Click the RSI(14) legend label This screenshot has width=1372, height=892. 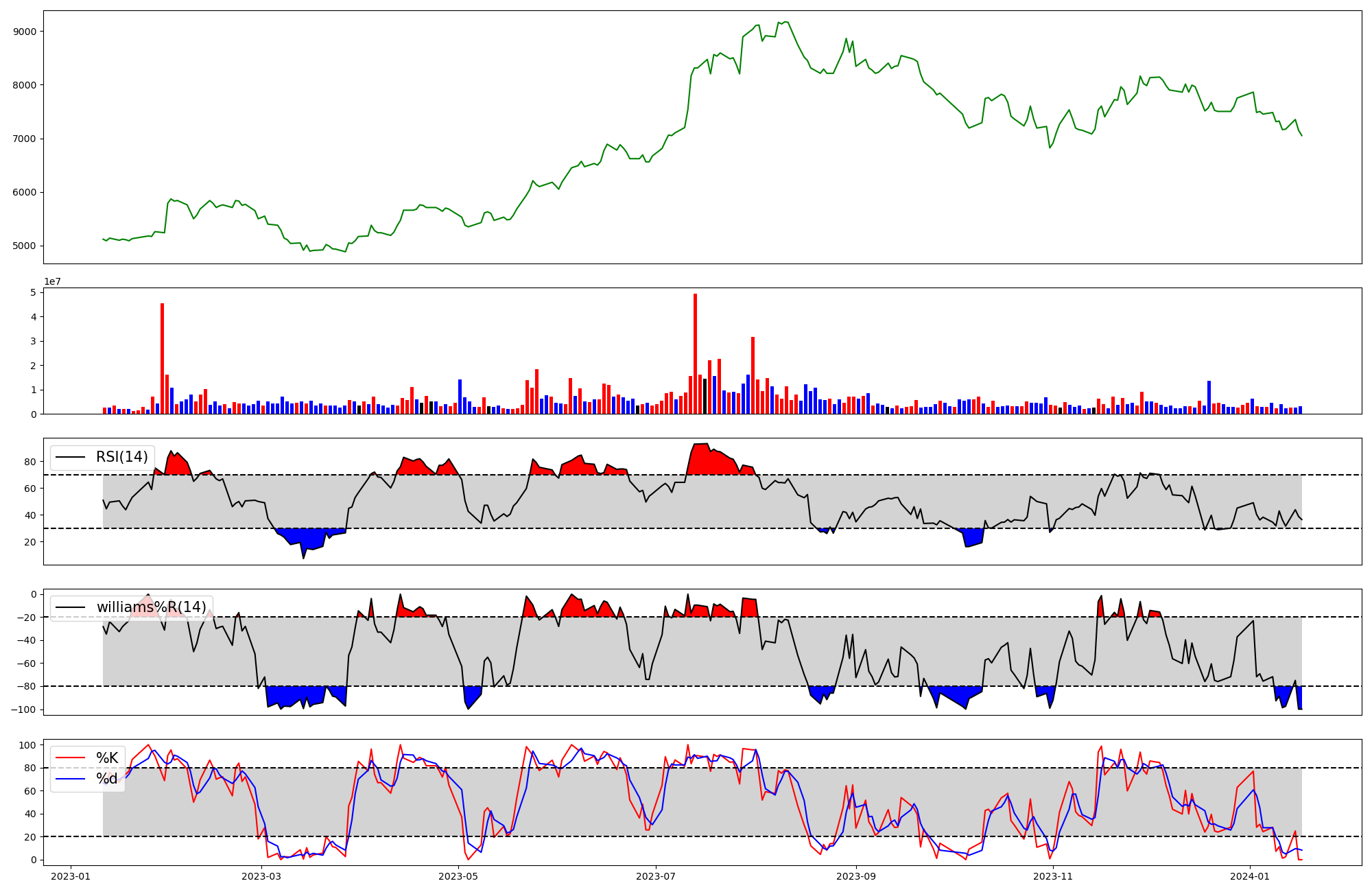121,457
